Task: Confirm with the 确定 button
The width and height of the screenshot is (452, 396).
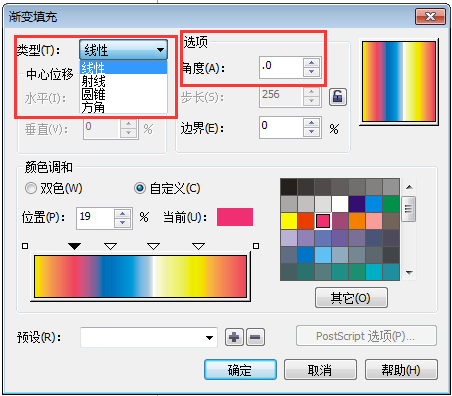Action: (240, 370)
